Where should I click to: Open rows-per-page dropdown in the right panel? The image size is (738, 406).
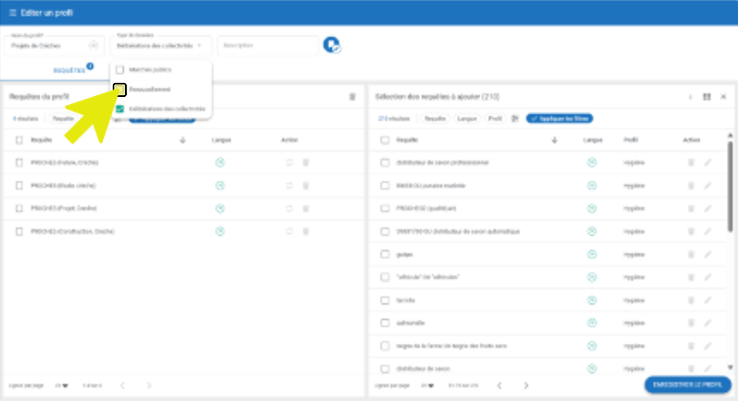click(428, 385)
